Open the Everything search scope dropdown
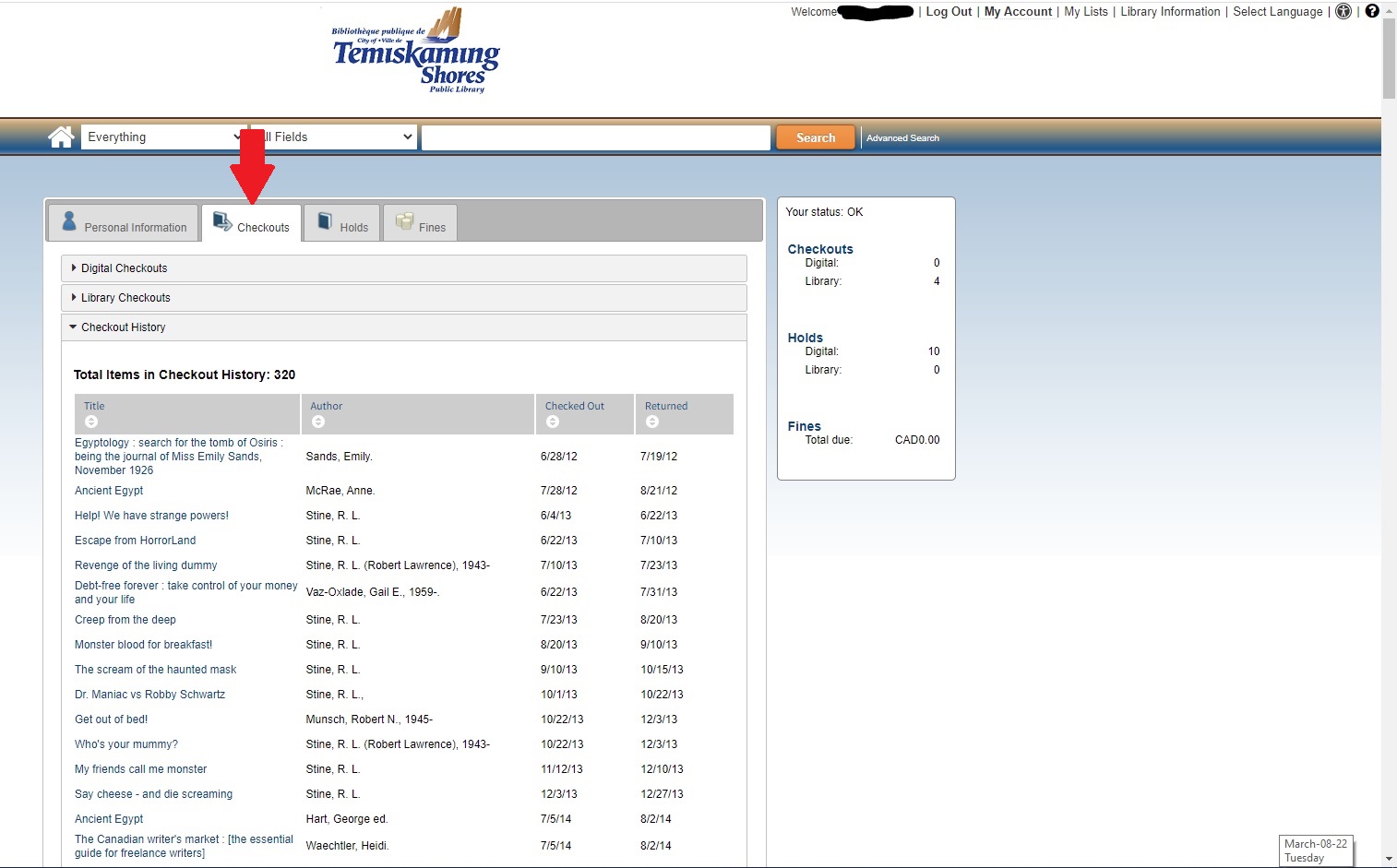The width and height of the screenshot is (1397, 868). coord(163,137)
